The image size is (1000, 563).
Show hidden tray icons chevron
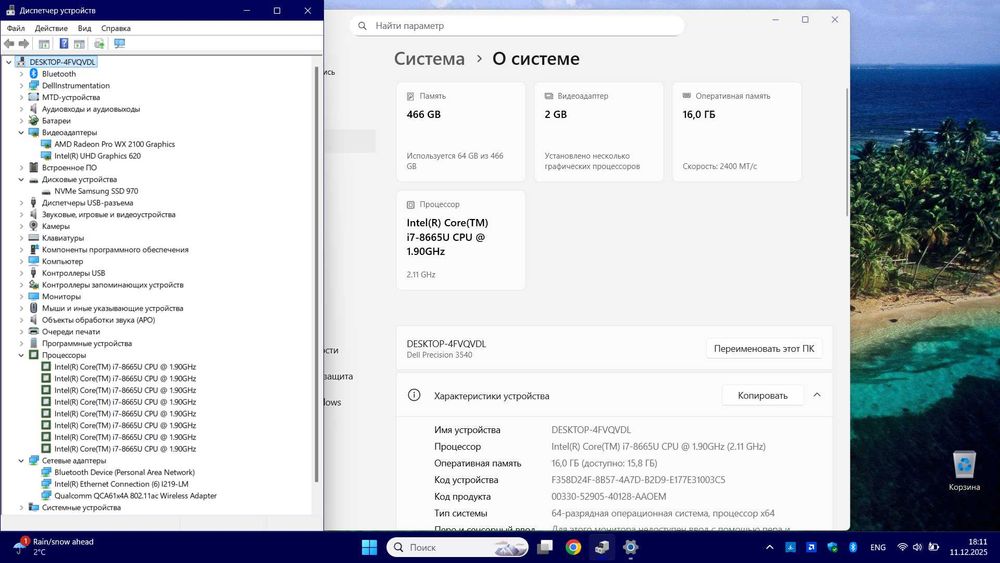pos(770,547)
